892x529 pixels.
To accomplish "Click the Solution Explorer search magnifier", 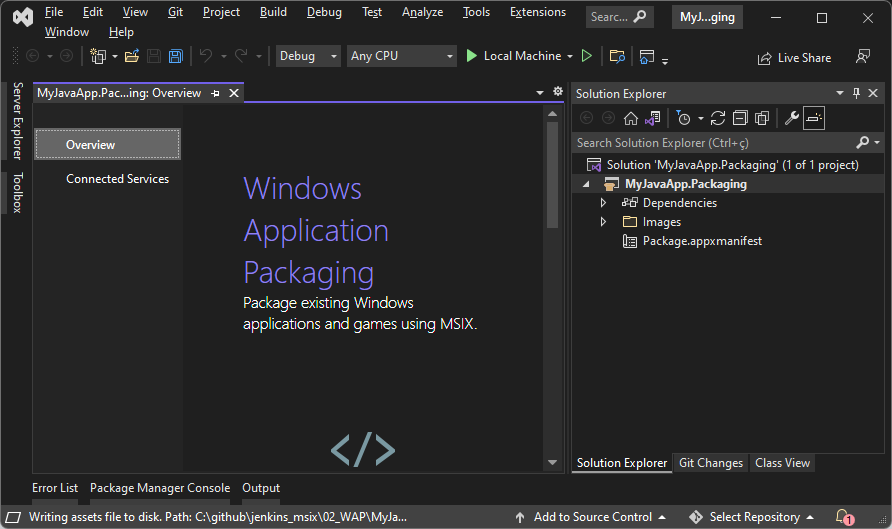I will pos(863,142).
